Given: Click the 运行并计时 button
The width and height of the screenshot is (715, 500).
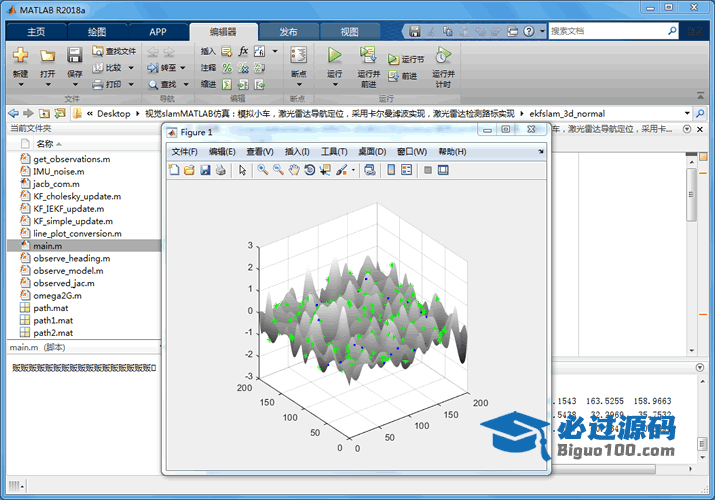Looking at the screenshot, I should pos(443,67).
